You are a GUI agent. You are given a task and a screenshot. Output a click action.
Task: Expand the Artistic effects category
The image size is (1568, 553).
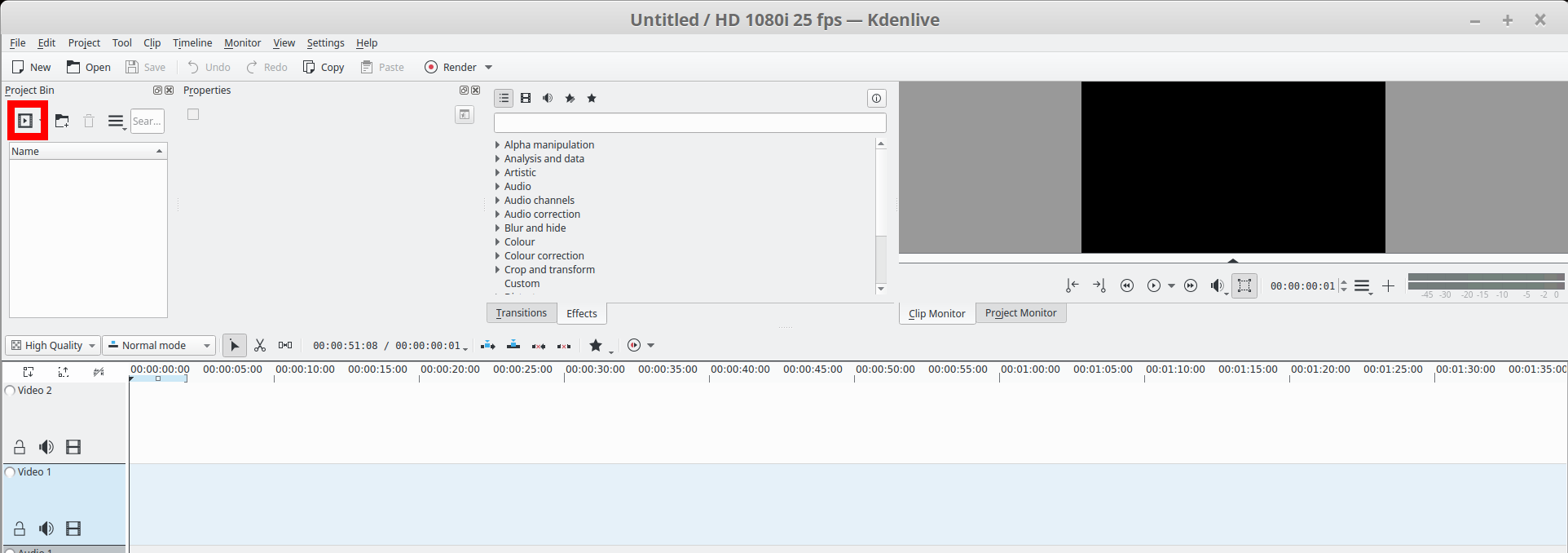pyautogui.click(x=497, y=173)
